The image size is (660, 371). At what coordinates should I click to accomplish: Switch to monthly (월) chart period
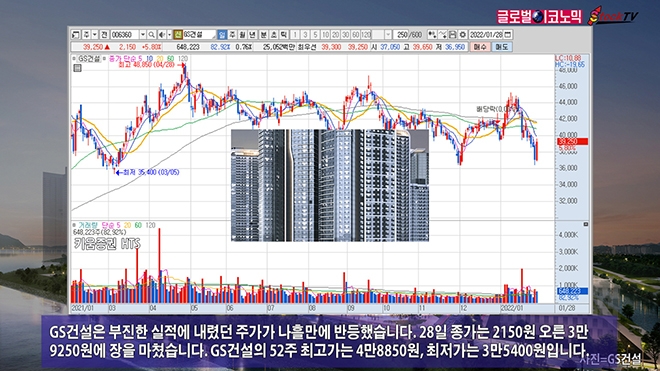click(242, 35)
